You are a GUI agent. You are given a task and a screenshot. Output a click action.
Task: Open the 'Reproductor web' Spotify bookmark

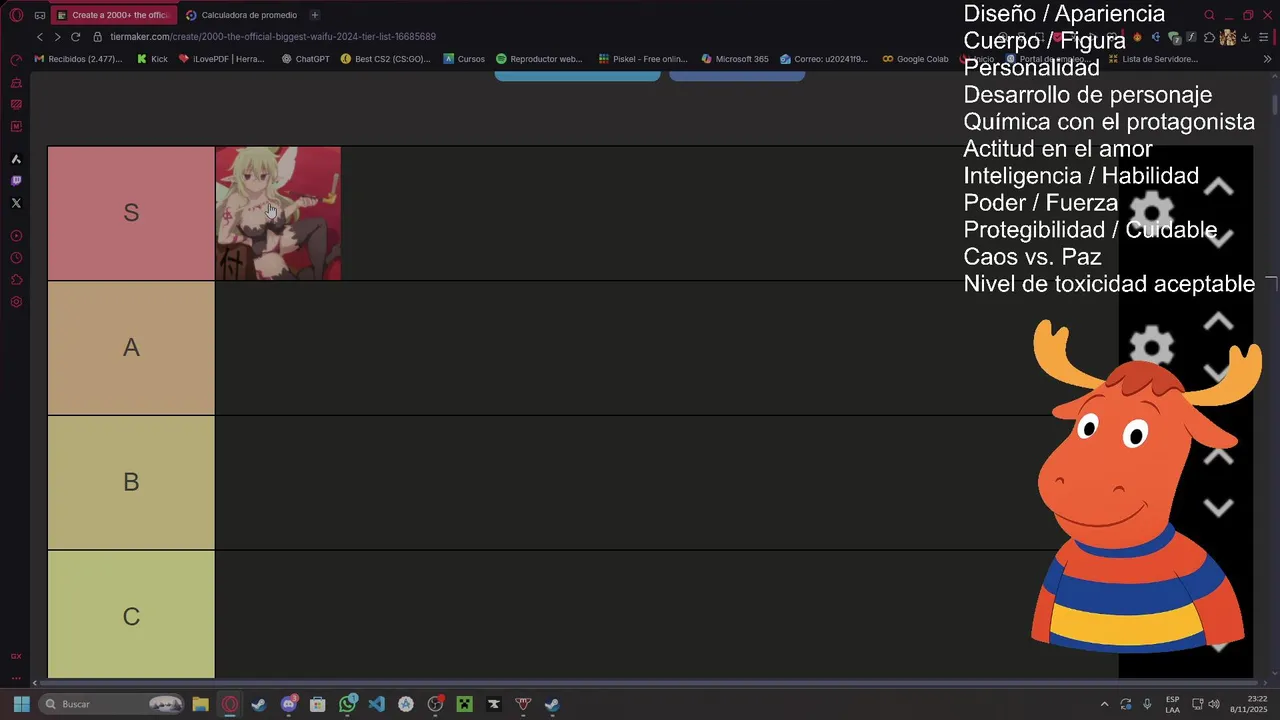point(540,59)
